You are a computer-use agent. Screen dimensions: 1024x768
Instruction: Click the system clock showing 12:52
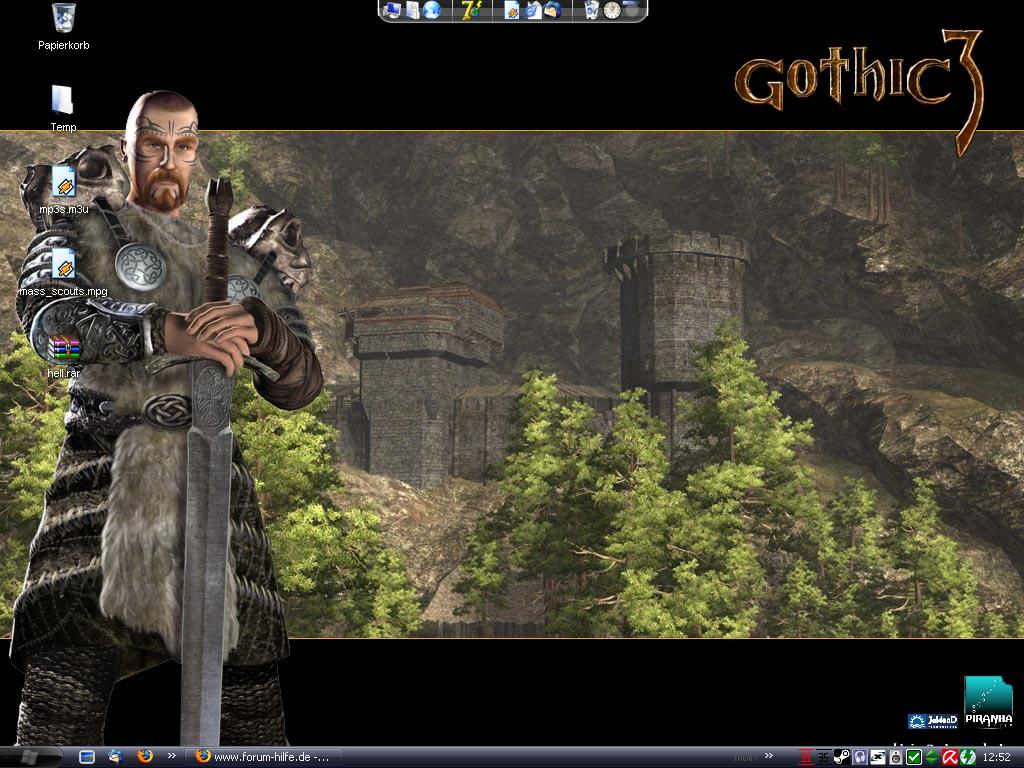click(x=996, y=757)
